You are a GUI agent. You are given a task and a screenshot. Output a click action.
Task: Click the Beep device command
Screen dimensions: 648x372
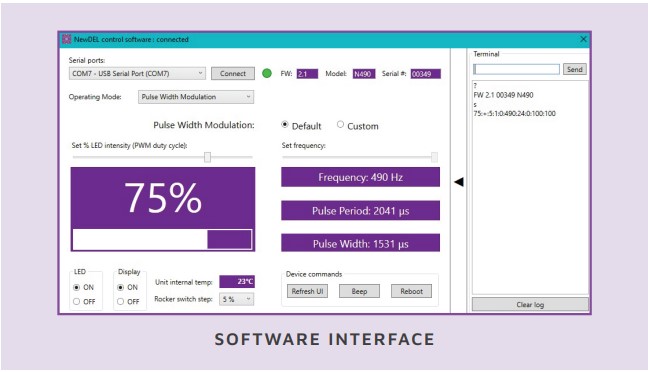pyautogui.click(x=359, y=291)
